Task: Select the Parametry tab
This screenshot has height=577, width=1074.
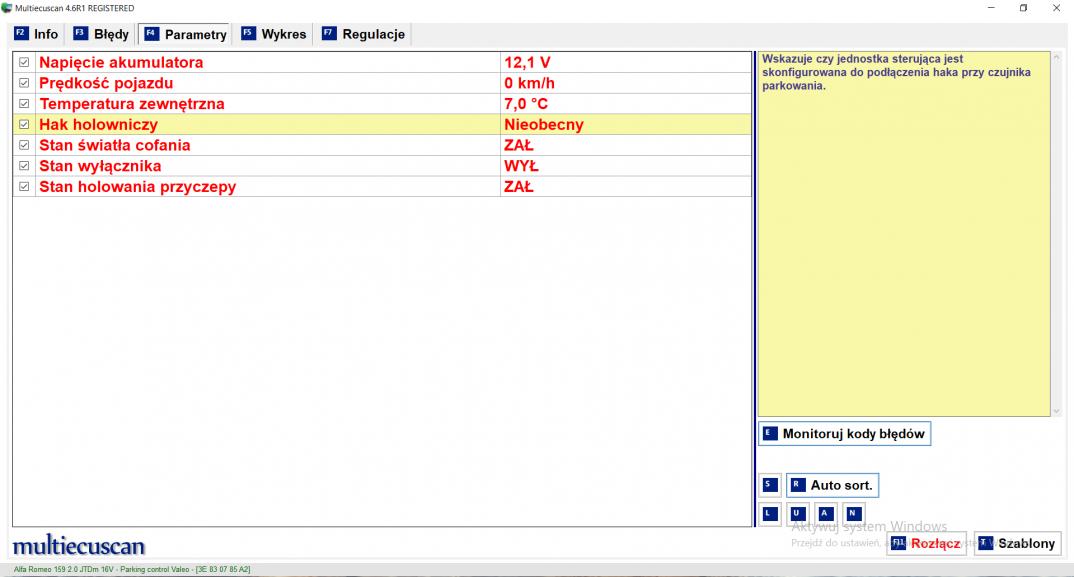Action: pos(185,34)
